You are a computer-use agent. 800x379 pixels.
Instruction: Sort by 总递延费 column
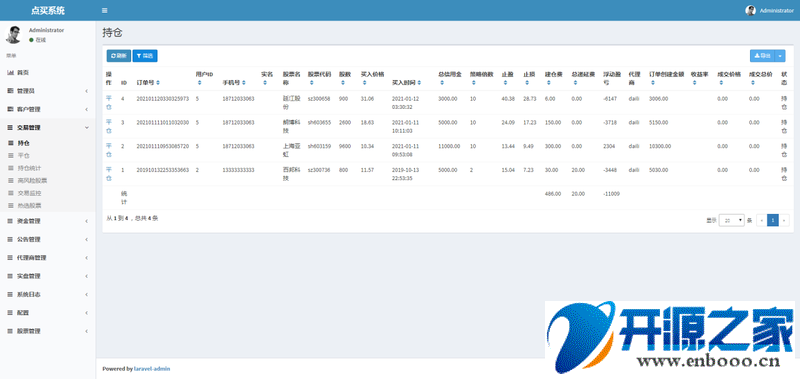click(x=575, y=83)
